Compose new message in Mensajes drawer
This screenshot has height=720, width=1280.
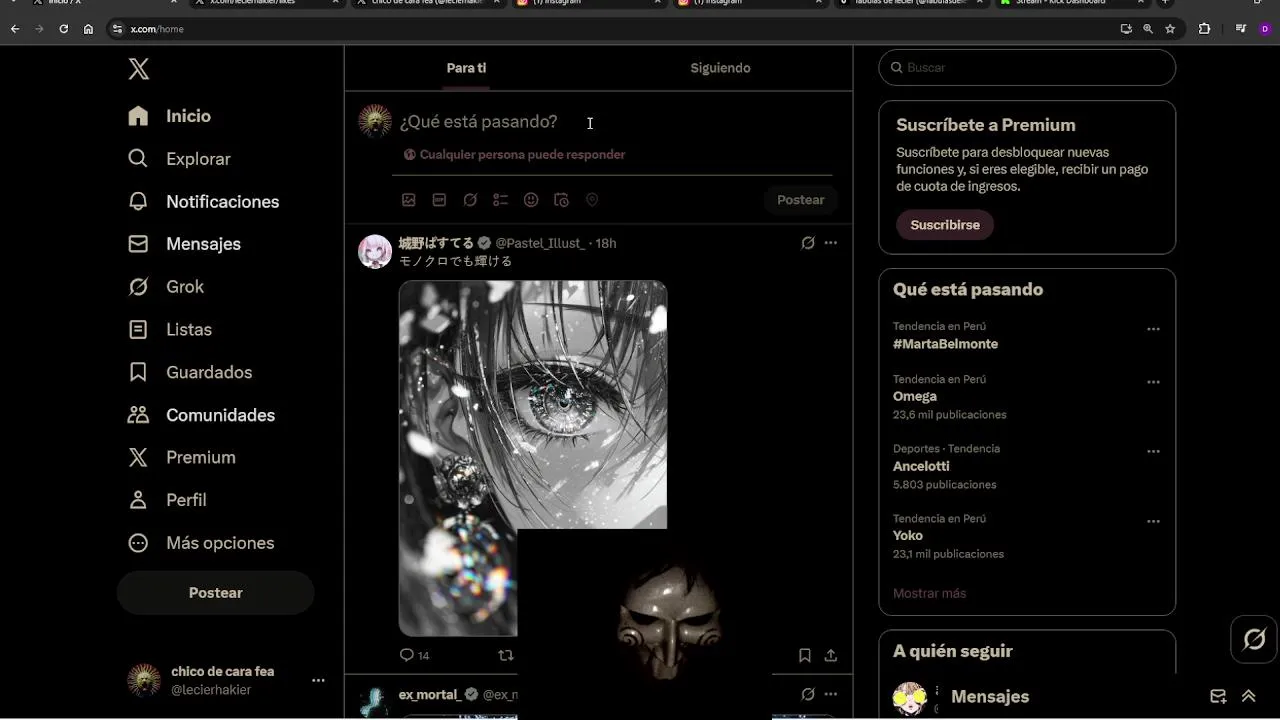pos(1218,697)
